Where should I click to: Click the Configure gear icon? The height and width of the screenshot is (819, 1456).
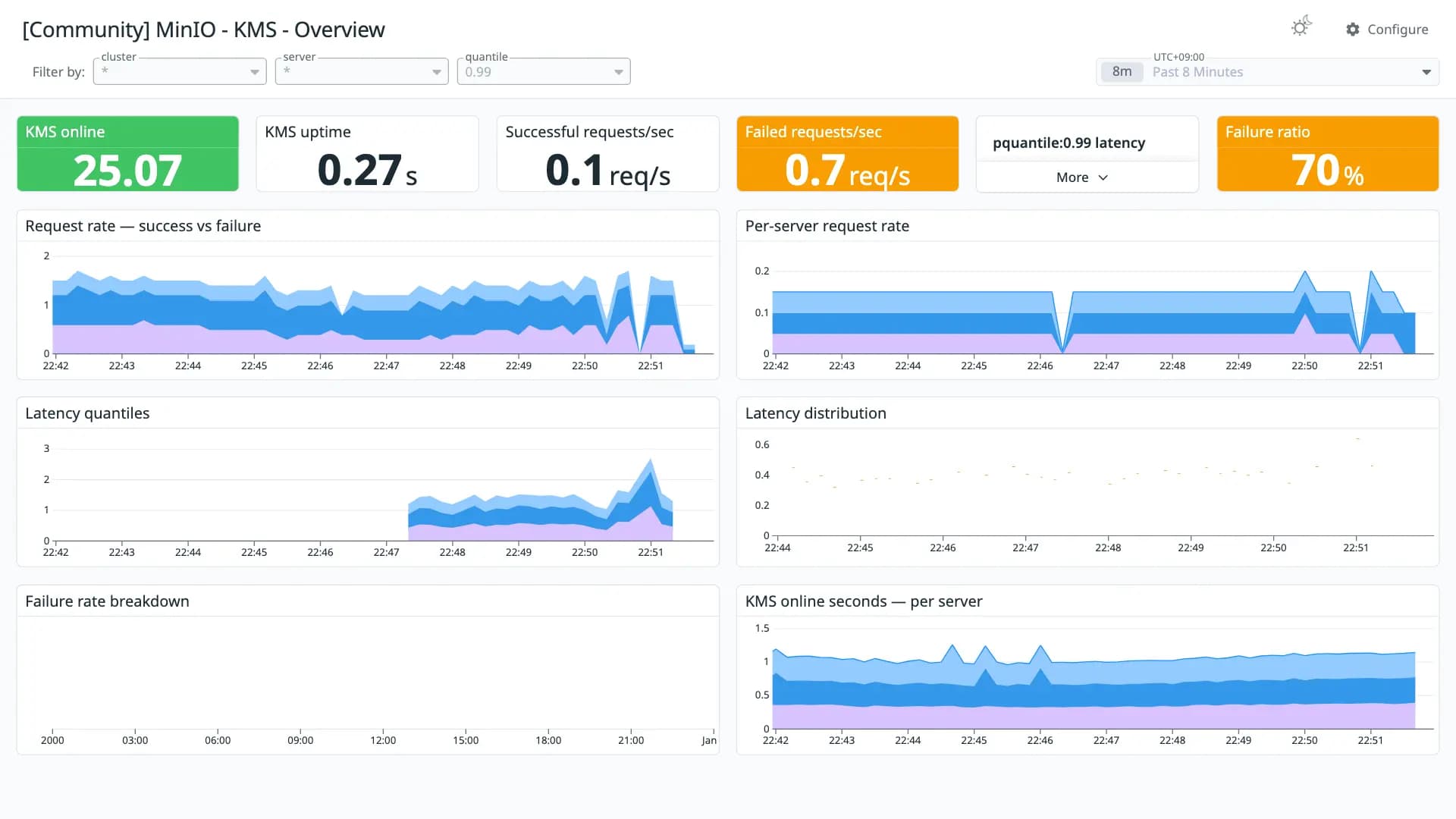(1353, 30)
